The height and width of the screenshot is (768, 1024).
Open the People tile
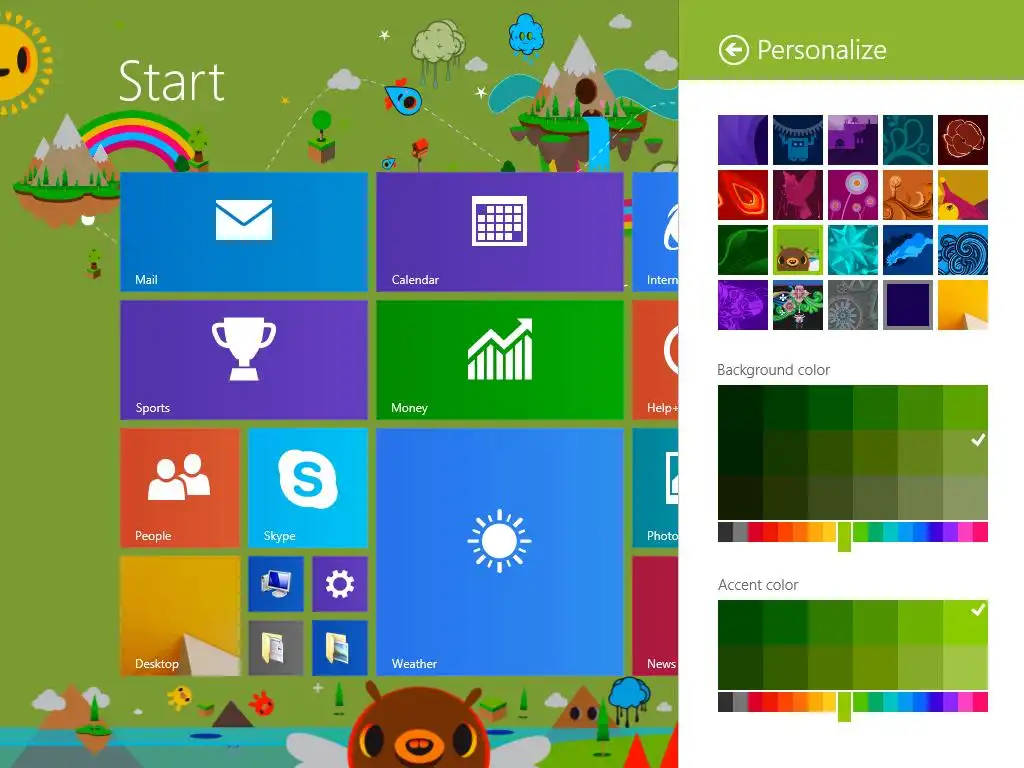pos(180,488)
